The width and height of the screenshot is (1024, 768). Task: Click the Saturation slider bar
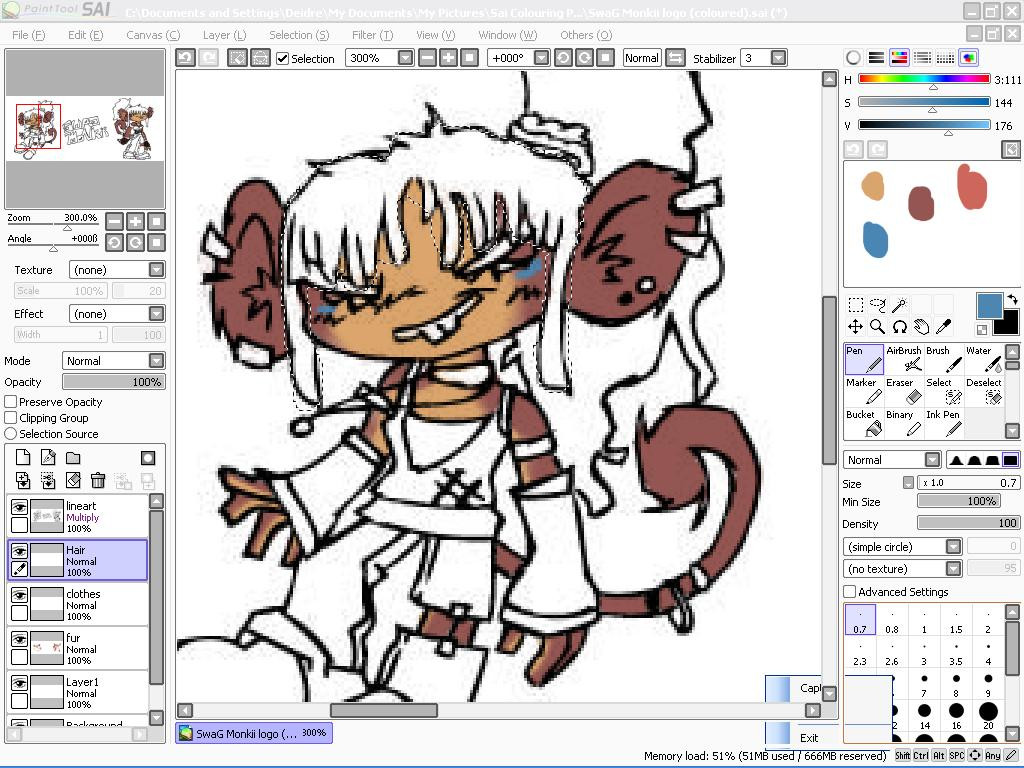924,102
